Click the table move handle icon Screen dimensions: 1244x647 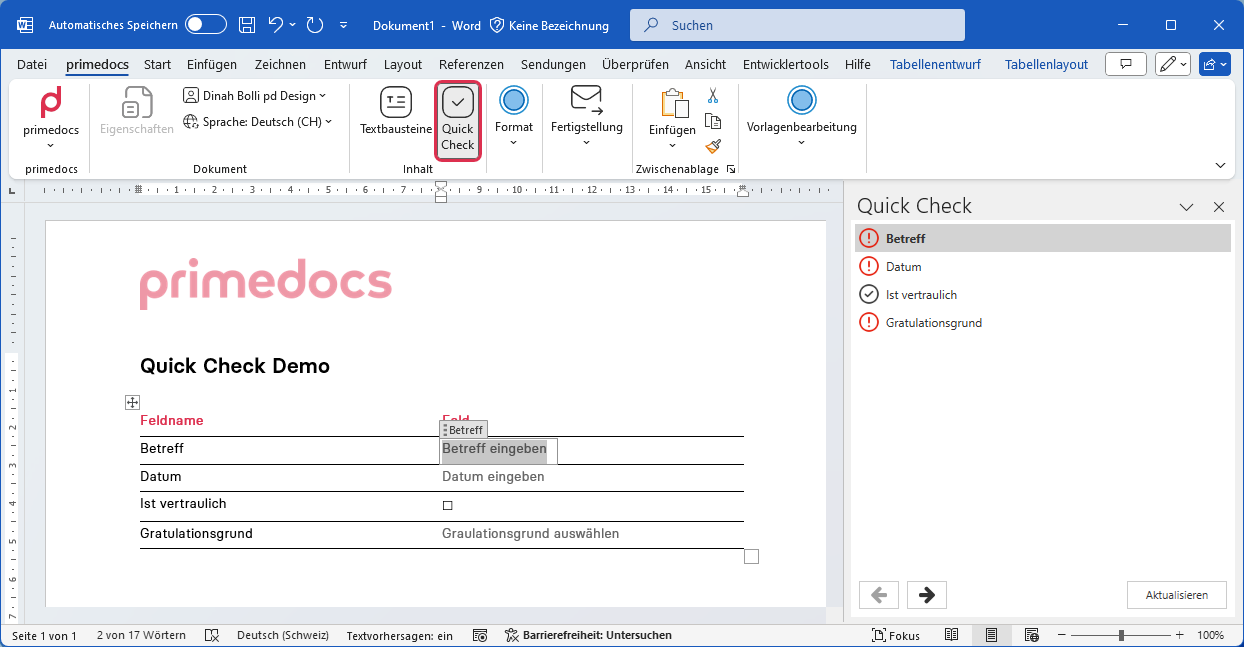point(131,402)
